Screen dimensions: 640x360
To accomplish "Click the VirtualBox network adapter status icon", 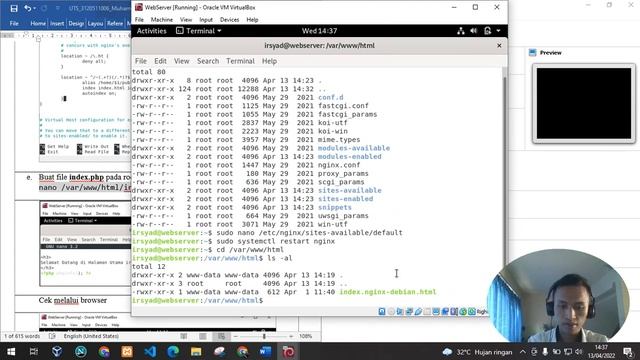I will coord(409,311).
